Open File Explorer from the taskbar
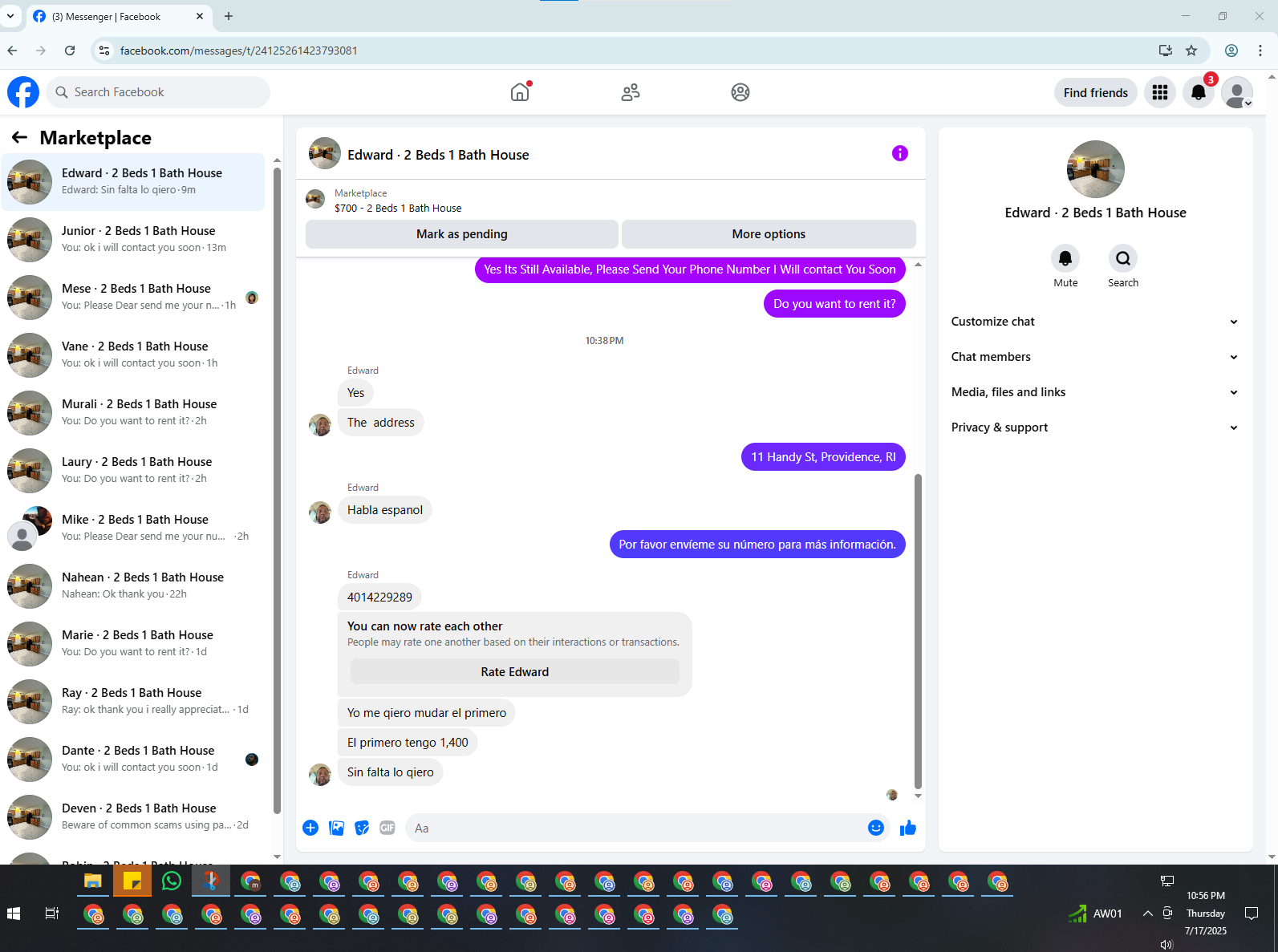1278x952 pixels. tap(93, 881)
